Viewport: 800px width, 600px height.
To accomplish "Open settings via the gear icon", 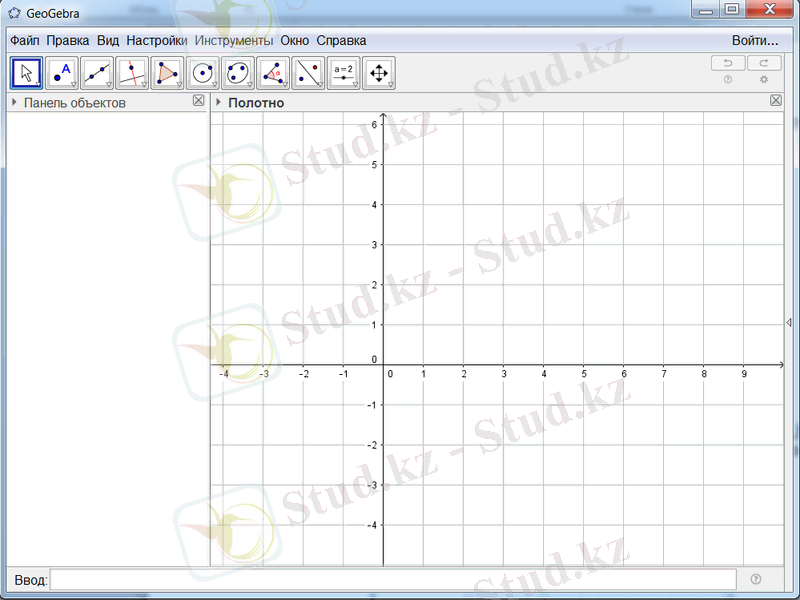I will point(764,80).
